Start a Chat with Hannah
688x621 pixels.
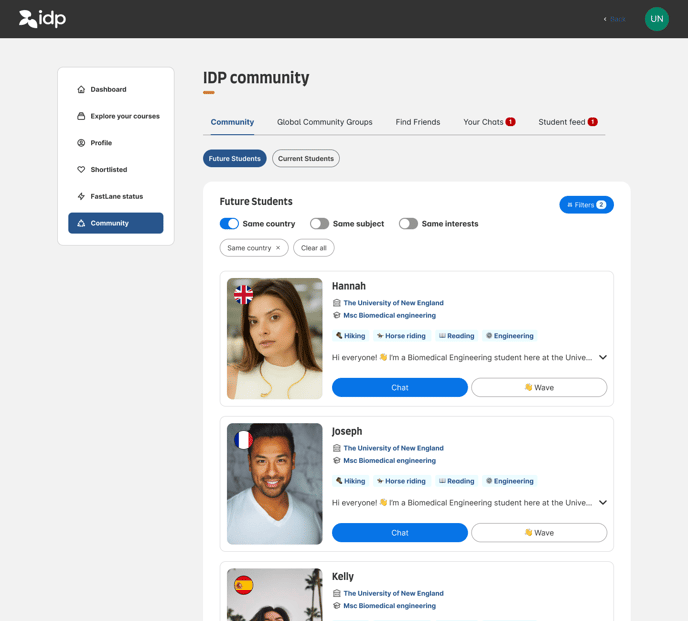pos(399,388)
